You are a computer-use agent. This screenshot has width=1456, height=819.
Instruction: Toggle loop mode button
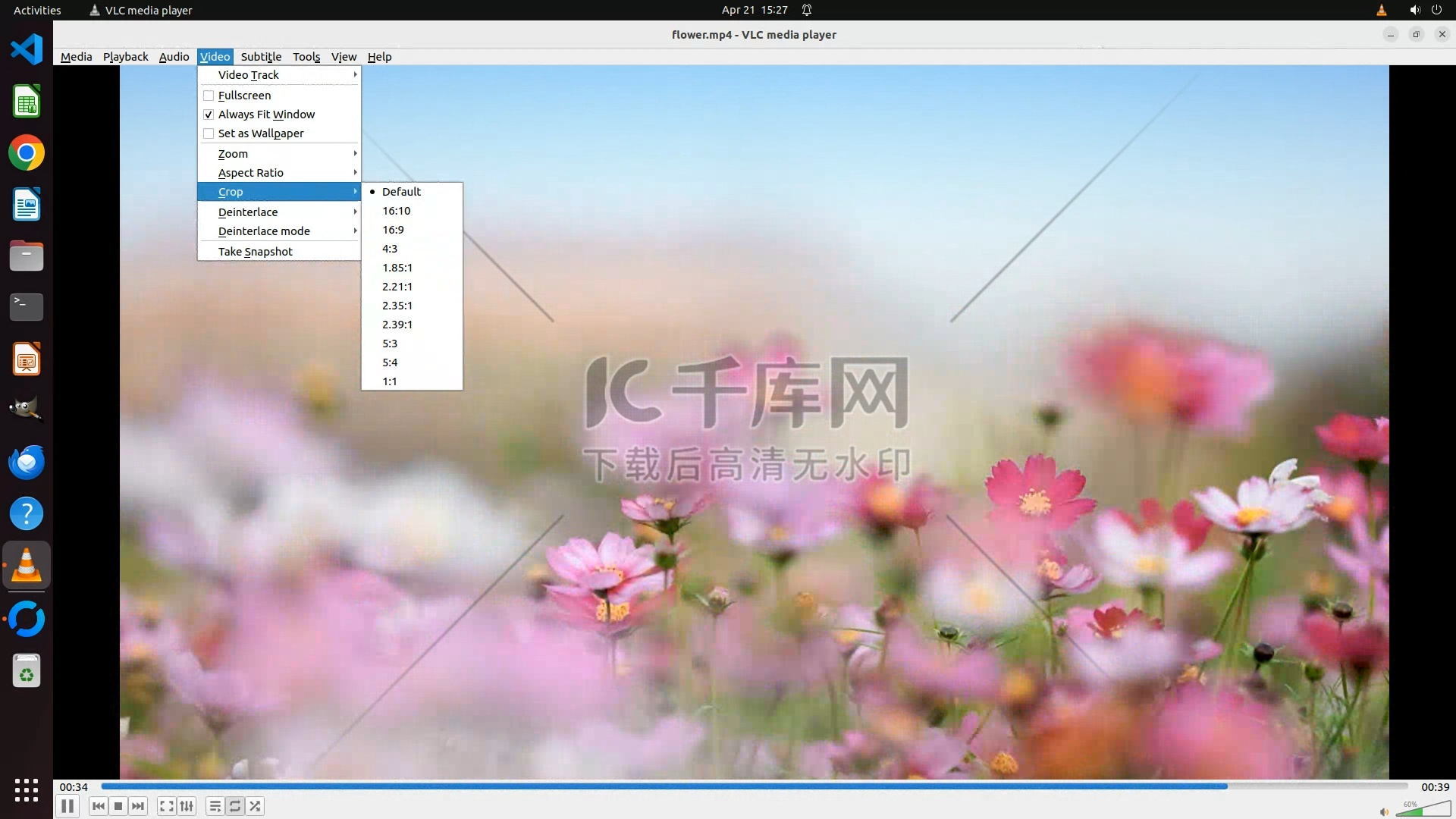point(235,806)
